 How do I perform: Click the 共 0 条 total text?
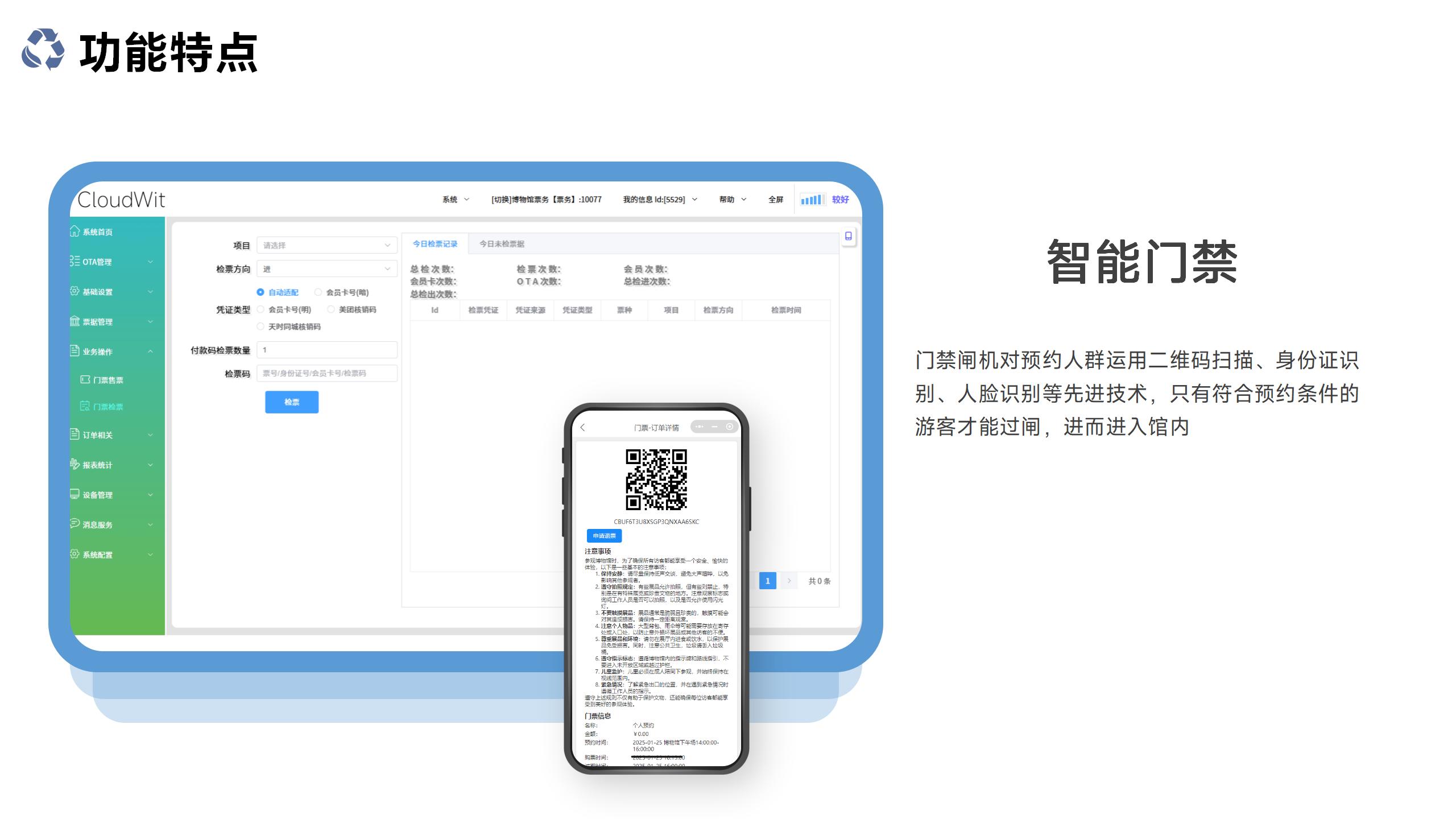tap(820, 581)
